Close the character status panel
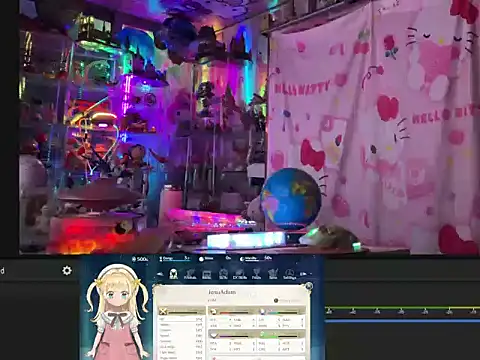480x360 pixels. [x=309, y=286]
